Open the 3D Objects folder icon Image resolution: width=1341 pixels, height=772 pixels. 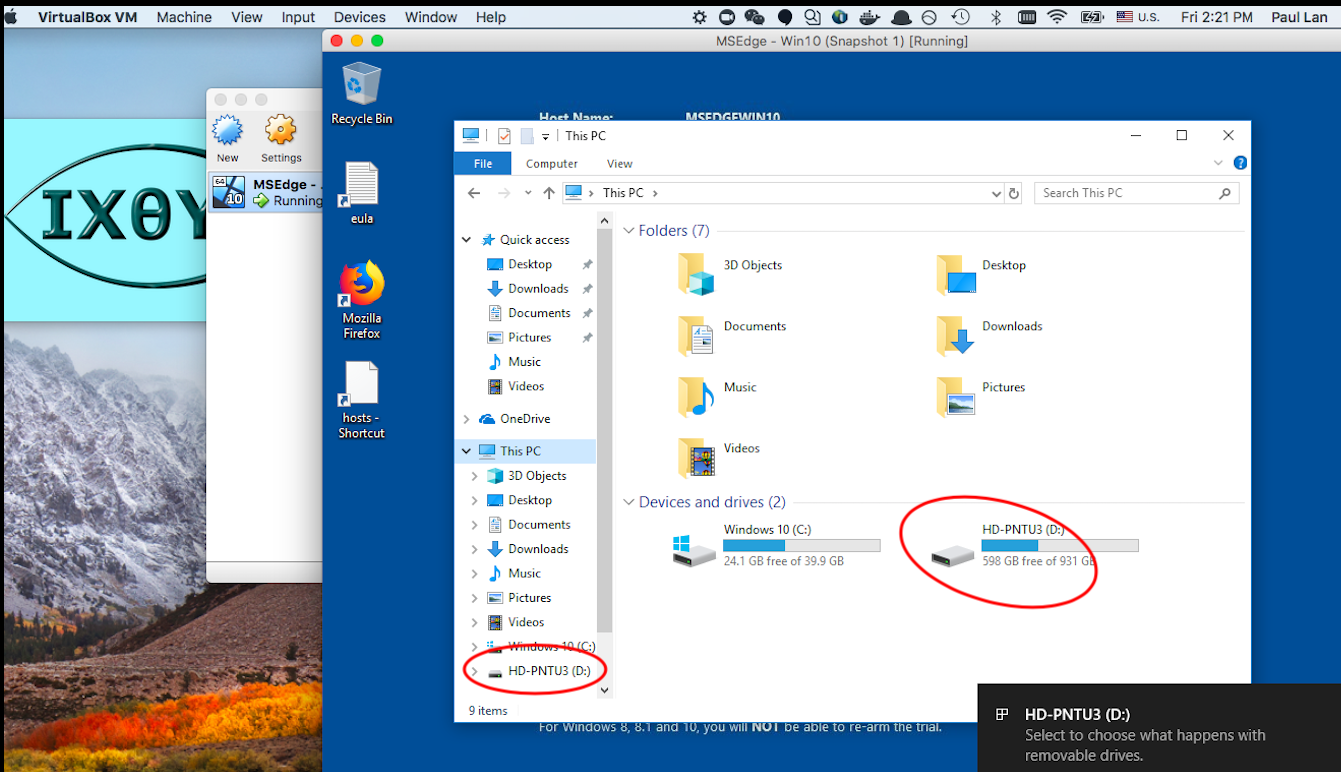[696, 273]
